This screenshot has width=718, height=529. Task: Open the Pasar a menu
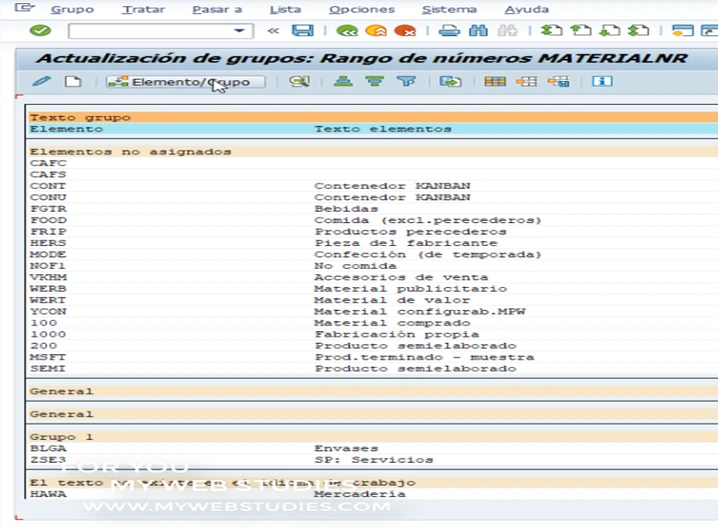217,9
